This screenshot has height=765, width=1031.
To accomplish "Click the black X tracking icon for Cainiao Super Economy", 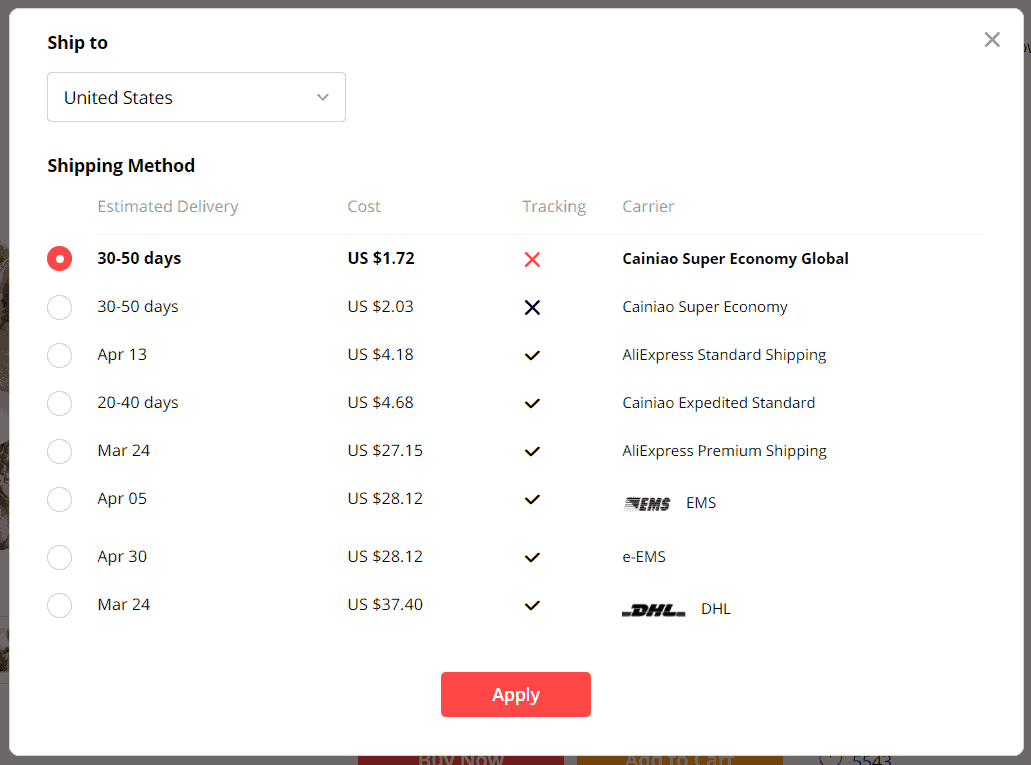I will [x=531, y=307].
